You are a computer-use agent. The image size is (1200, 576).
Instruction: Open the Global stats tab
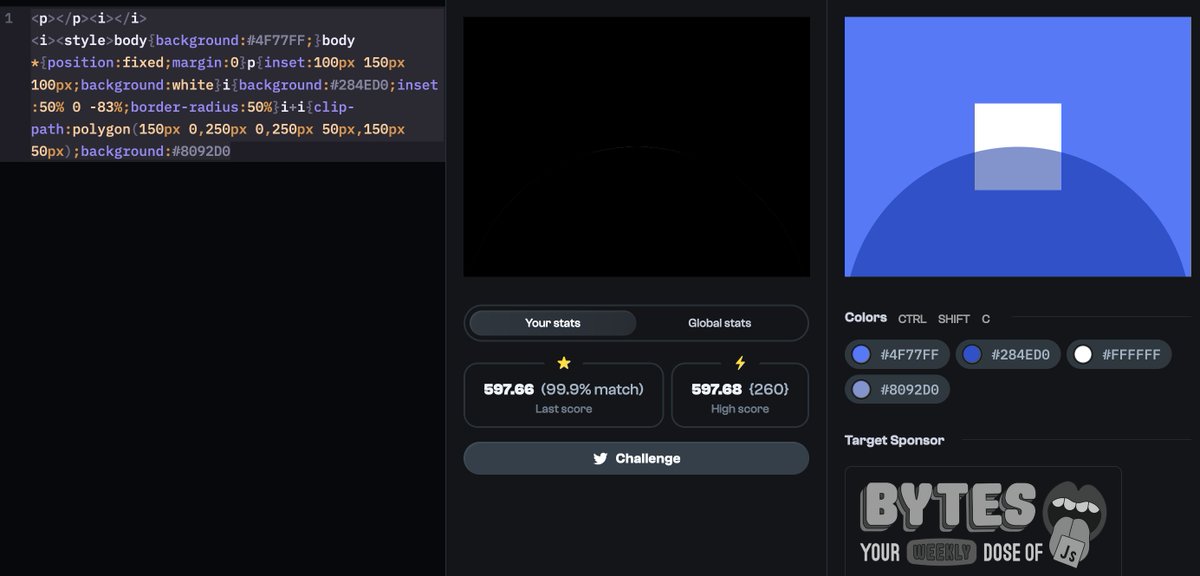coord(719,323)
